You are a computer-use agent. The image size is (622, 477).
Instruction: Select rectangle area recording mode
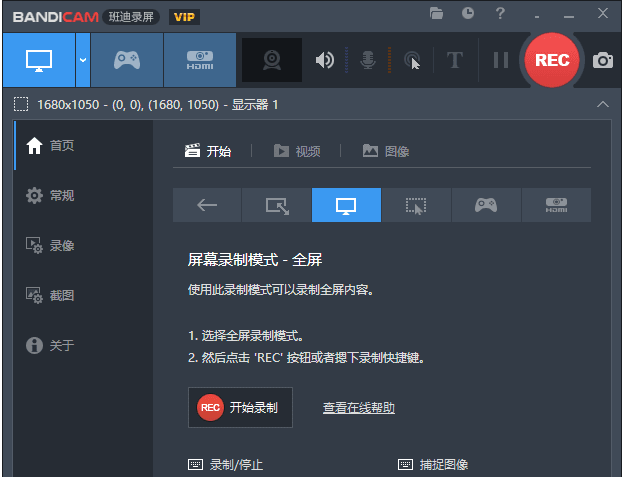click(x=276, y=205)
